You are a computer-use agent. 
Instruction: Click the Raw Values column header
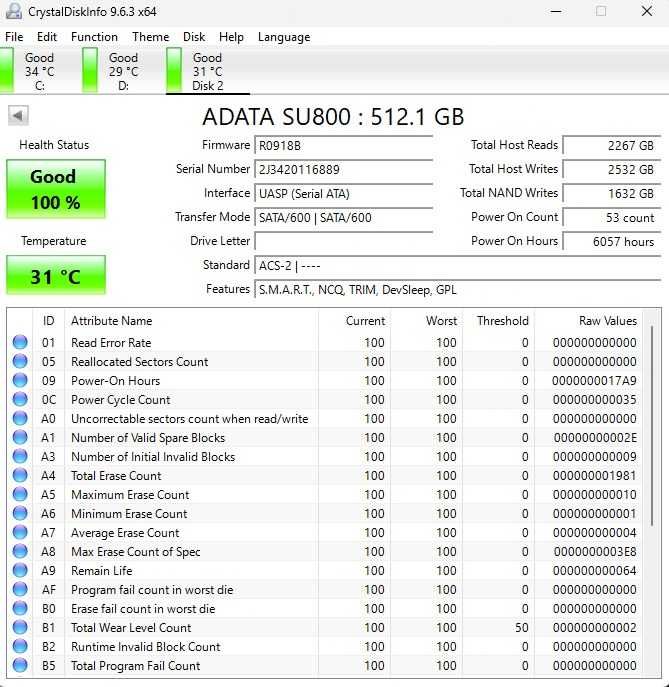[x=588, y=321]
